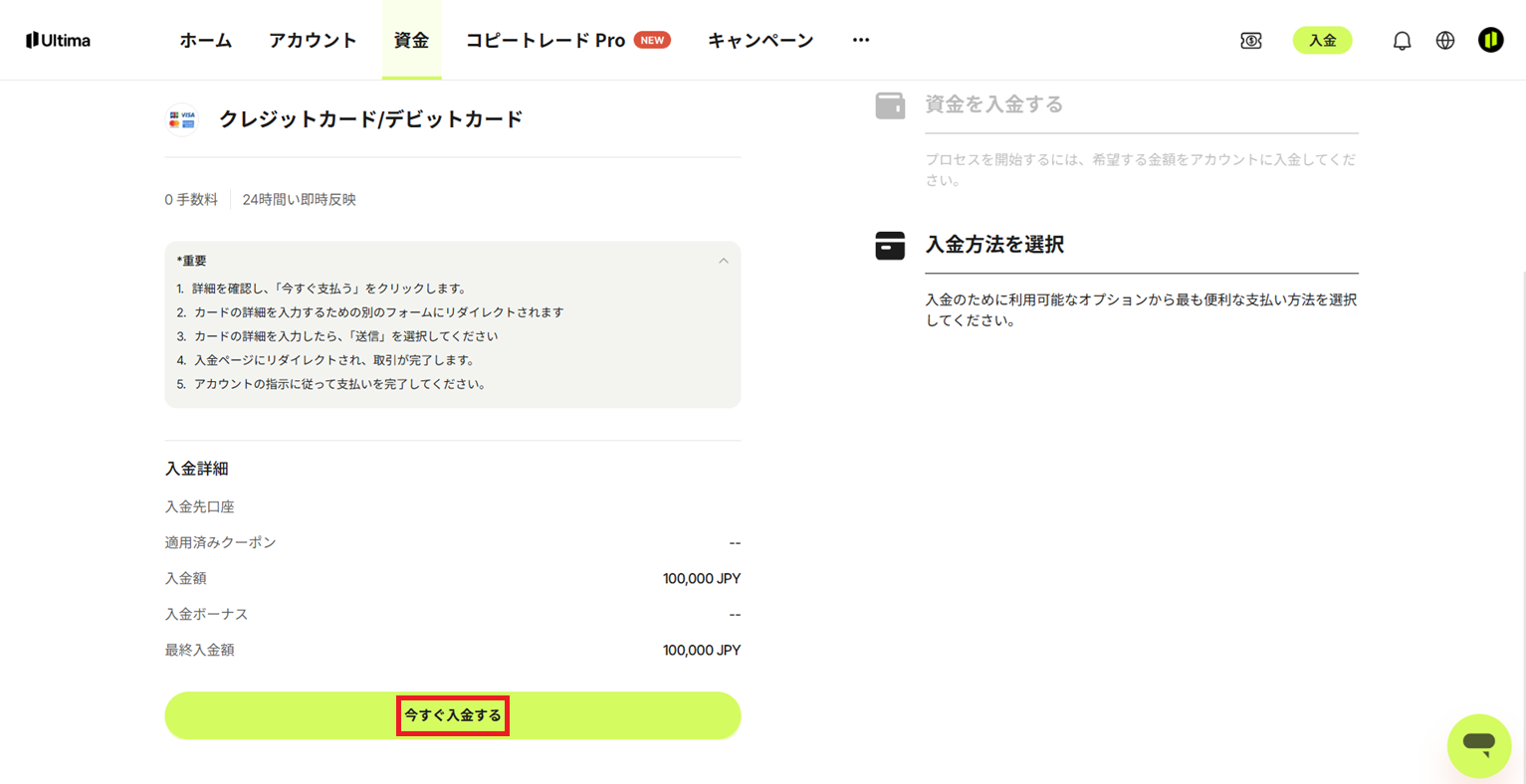Click the card icon next to 入金方法を選択
The image size is (1526, 784).
pos(890,245)
